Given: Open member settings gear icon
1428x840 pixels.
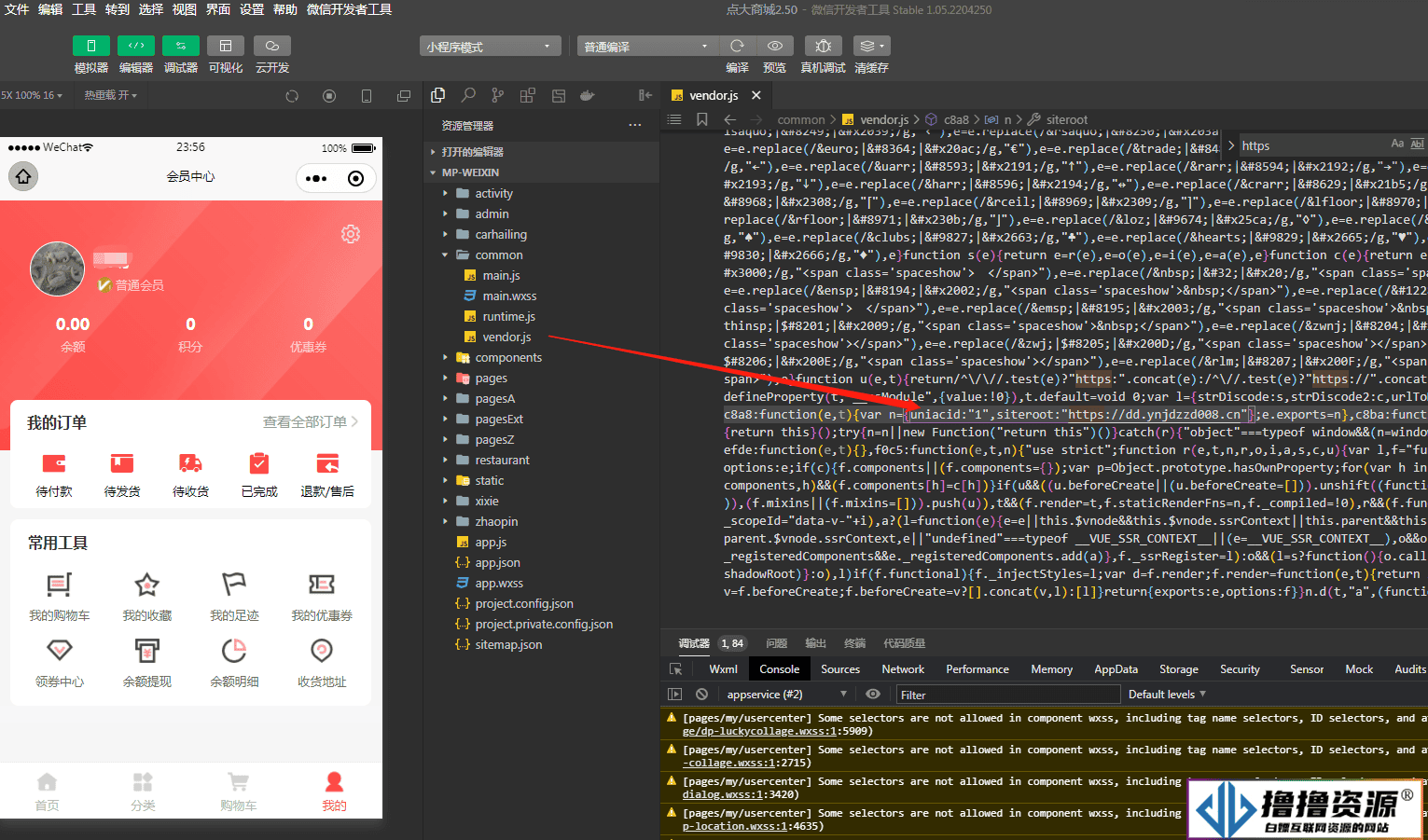Looking at the screenshot, I should [351, 234].
